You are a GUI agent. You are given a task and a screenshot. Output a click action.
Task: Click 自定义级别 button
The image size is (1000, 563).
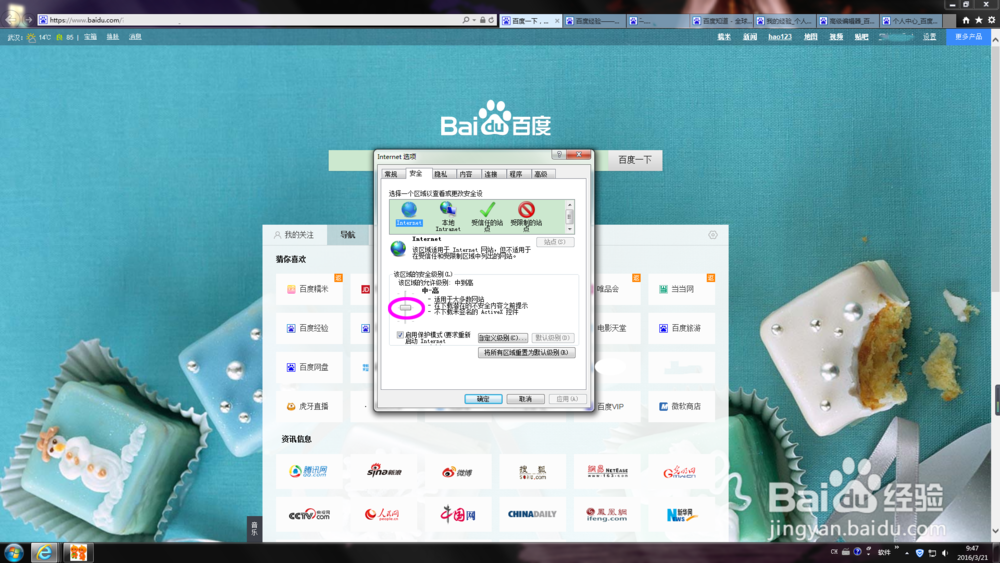click(x=503, y=338)
